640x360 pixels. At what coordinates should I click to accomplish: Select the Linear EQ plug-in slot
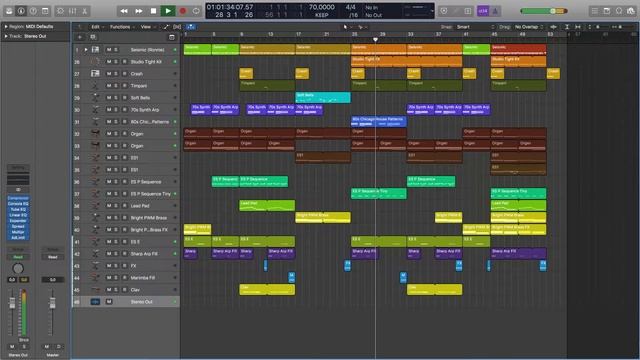tap(18, 215)
